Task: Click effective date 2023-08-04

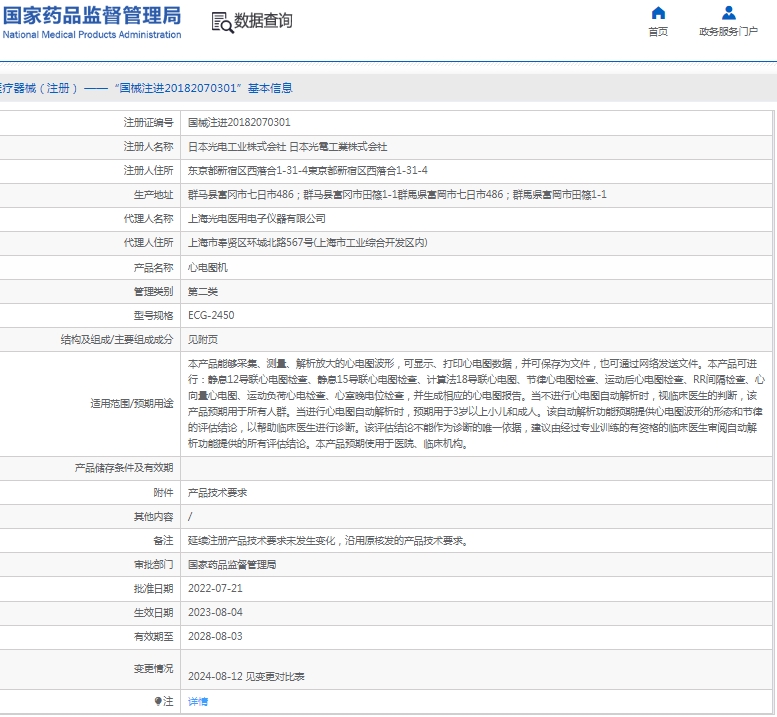Action: (215, 612)
